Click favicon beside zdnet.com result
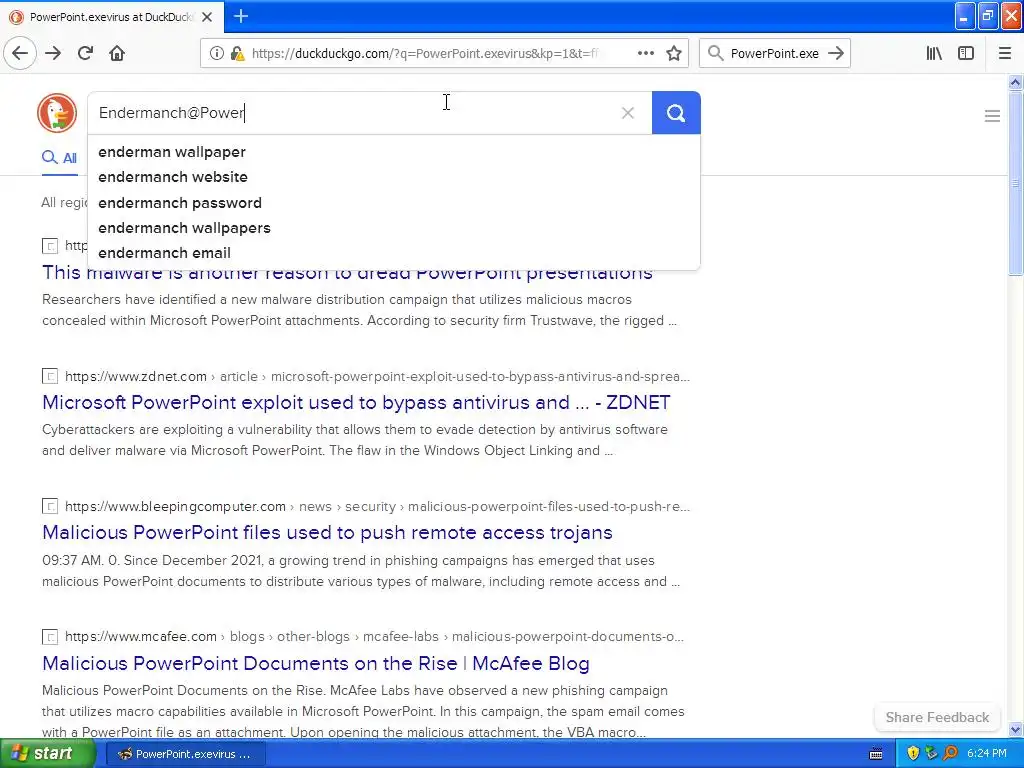 50,377
